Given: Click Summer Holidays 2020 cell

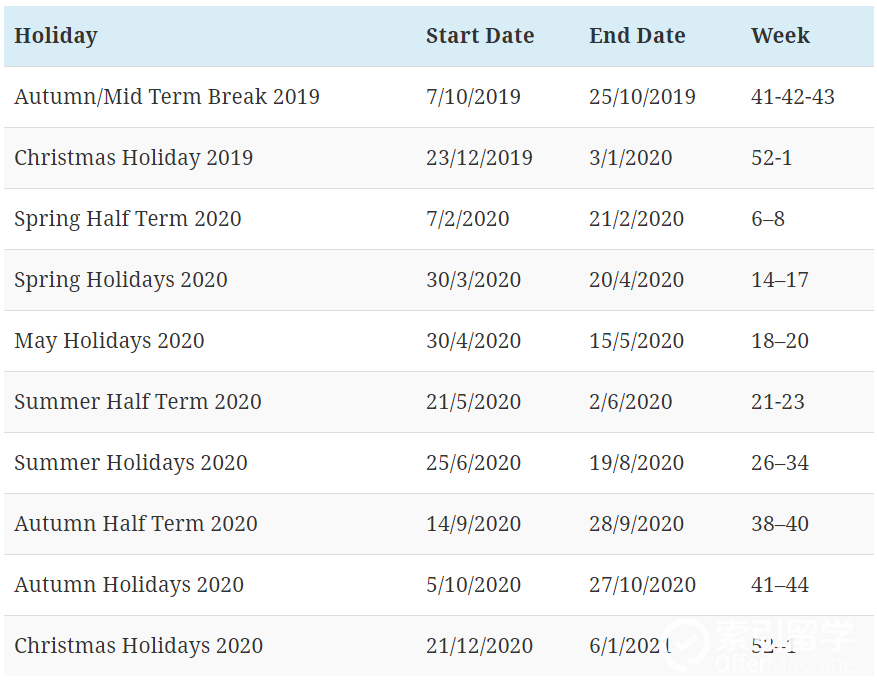Looking at the screenshot, I should pos(131,463).
